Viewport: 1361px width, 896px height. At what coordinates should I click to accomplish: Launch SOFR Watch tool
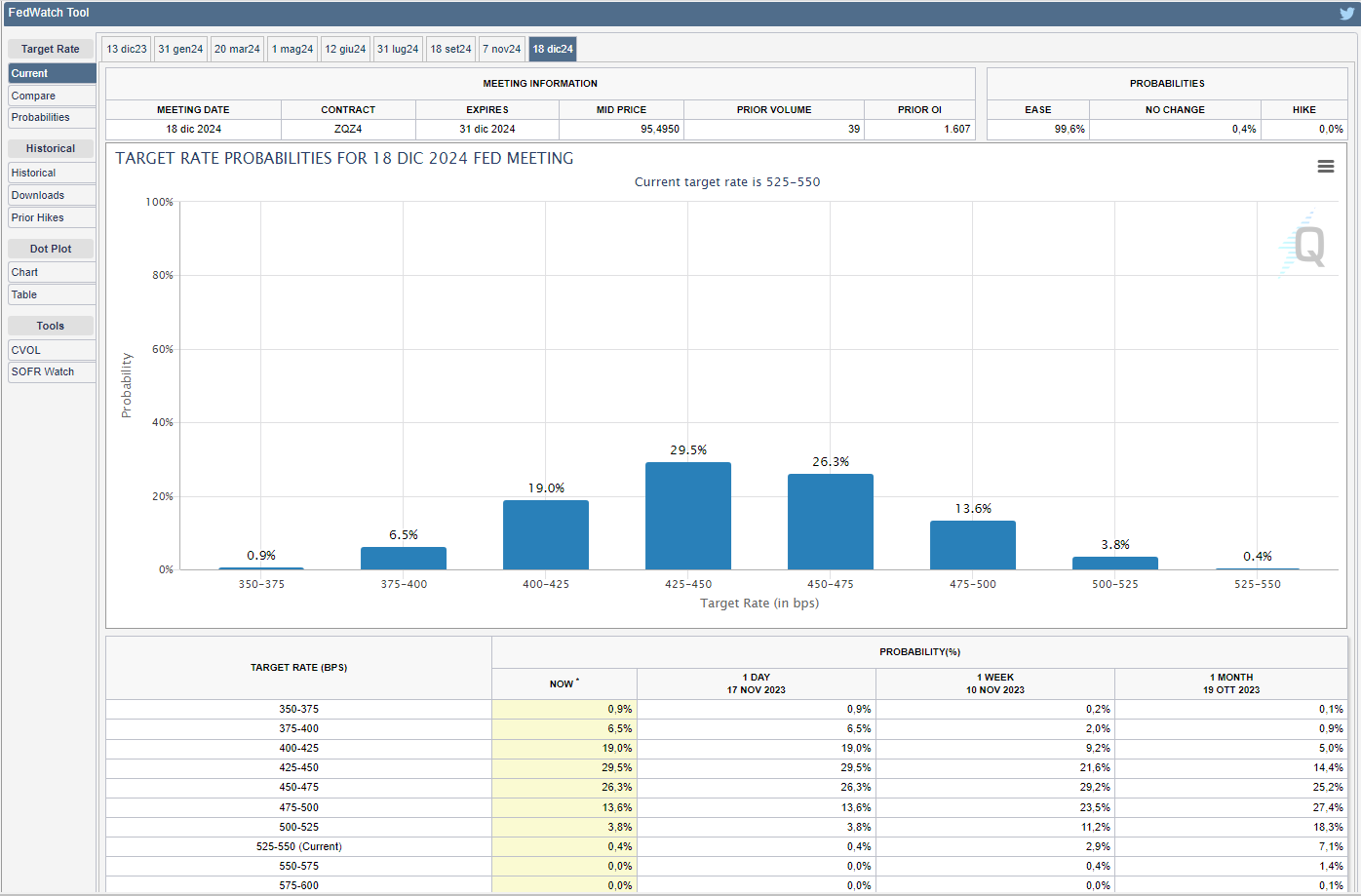[x=51, y=371]
